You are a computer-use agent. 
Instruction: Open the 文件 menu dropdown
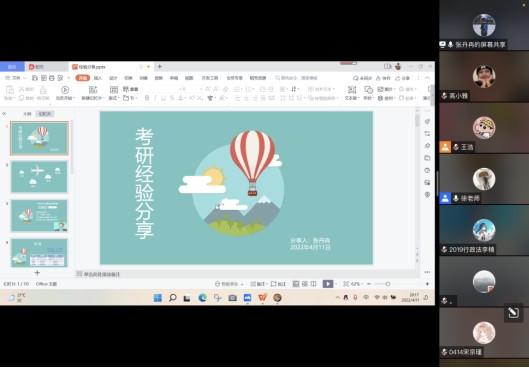pyautogui.click(x=16, y=78)
